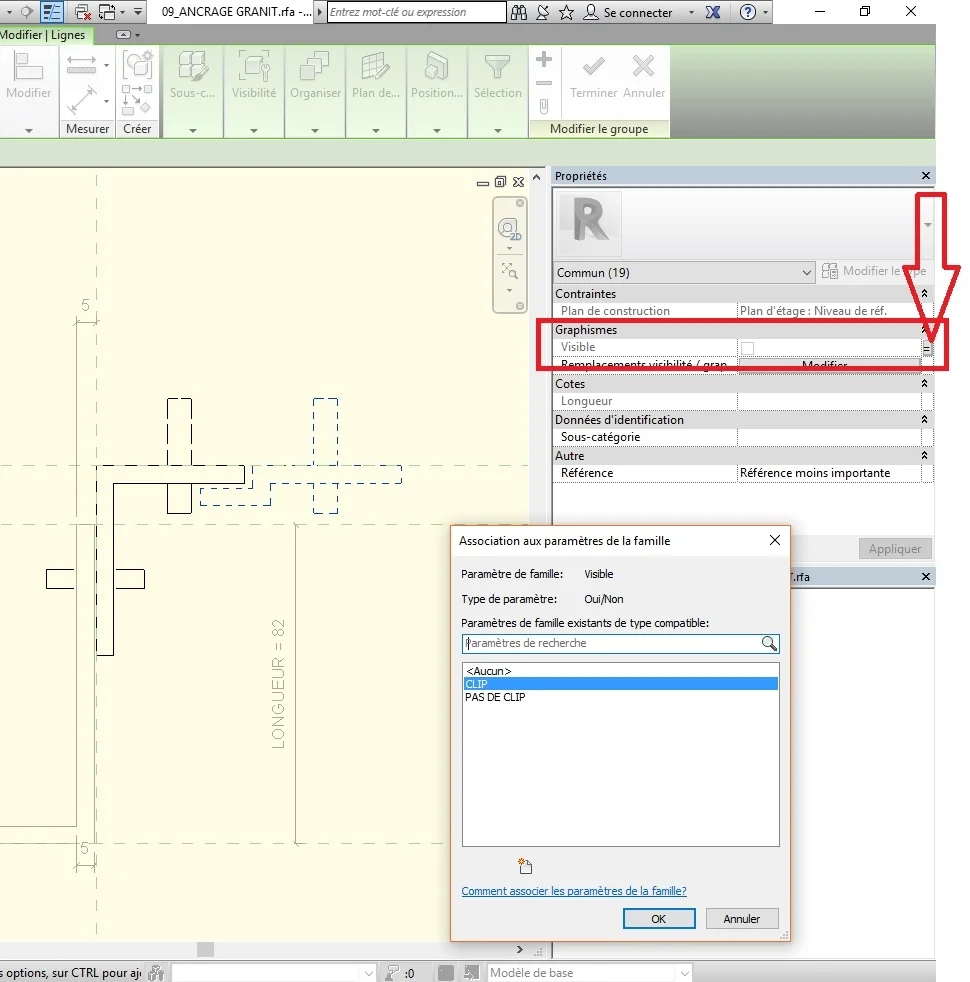Click the binoculars search icon
The height and width of the screenshot is (982, 970).
coord(519,12)
